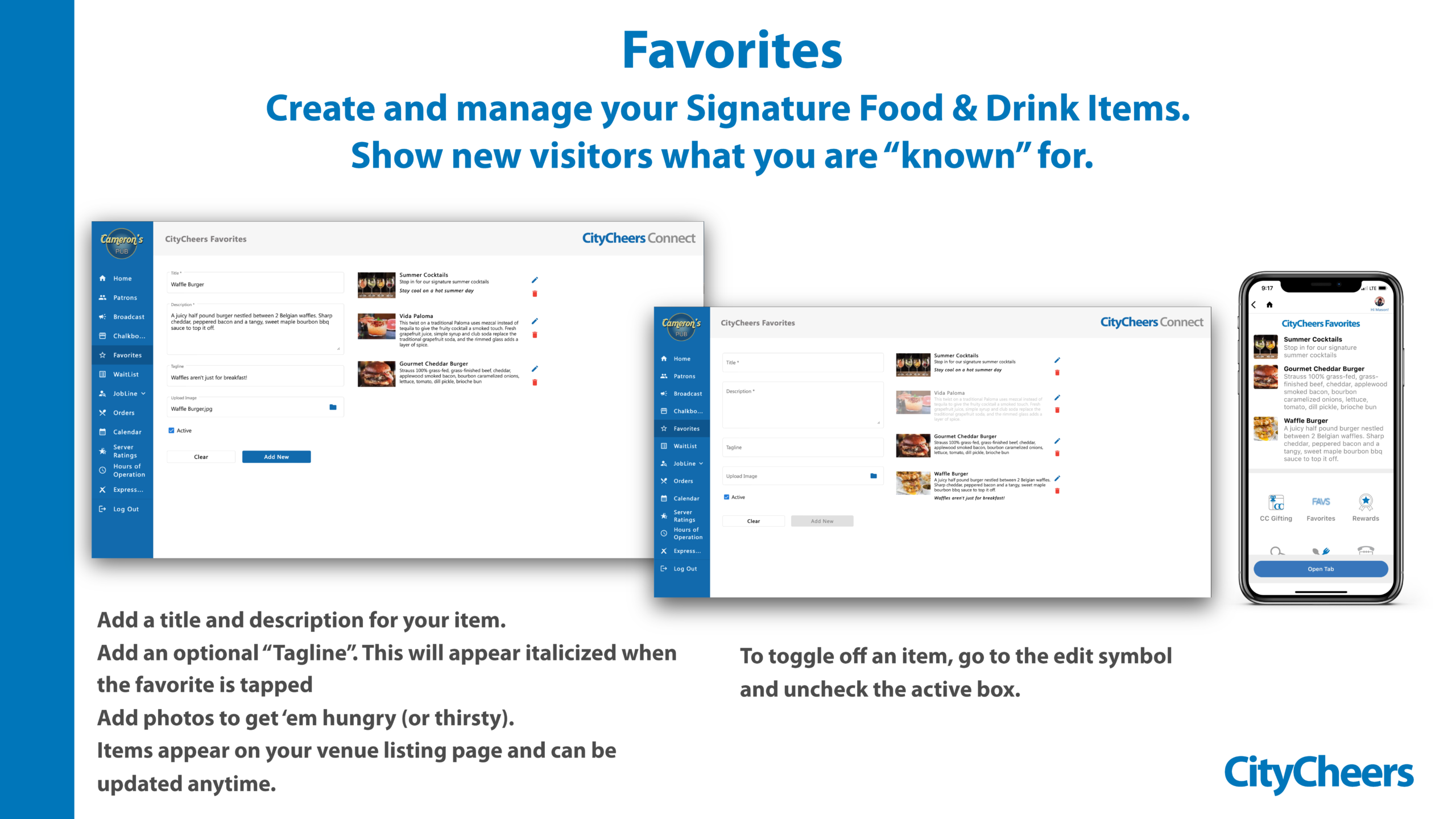Click the blue Add New button
This screenshot has width=1456, height=819.
click(276, 457)
